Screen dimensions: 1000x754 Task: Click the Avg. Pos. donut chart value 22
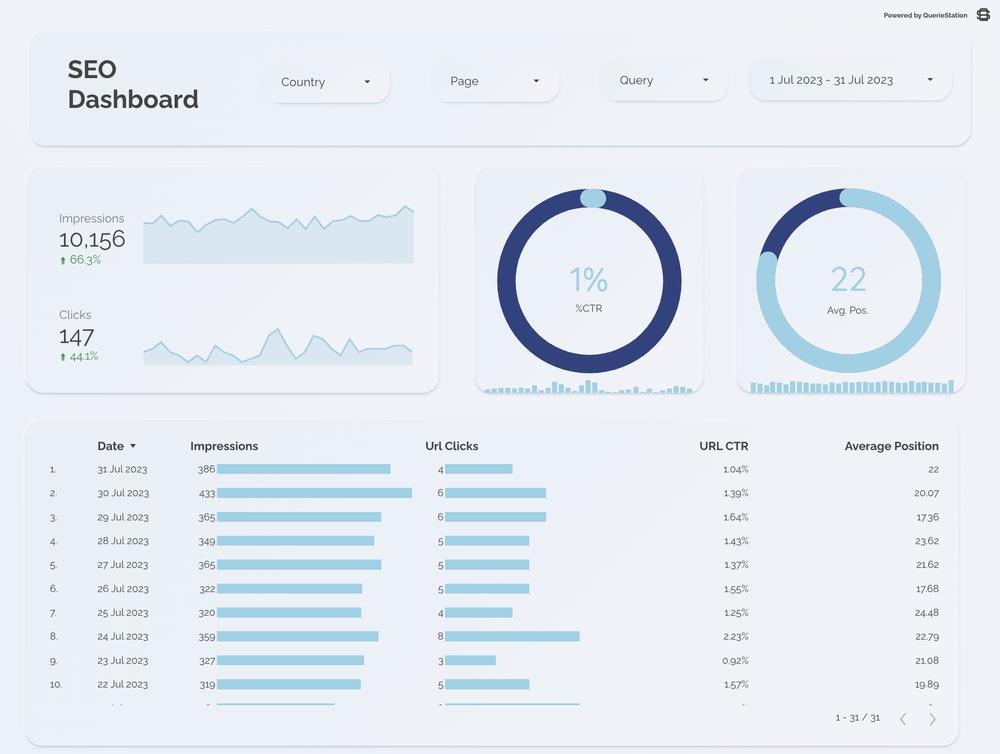848,279
